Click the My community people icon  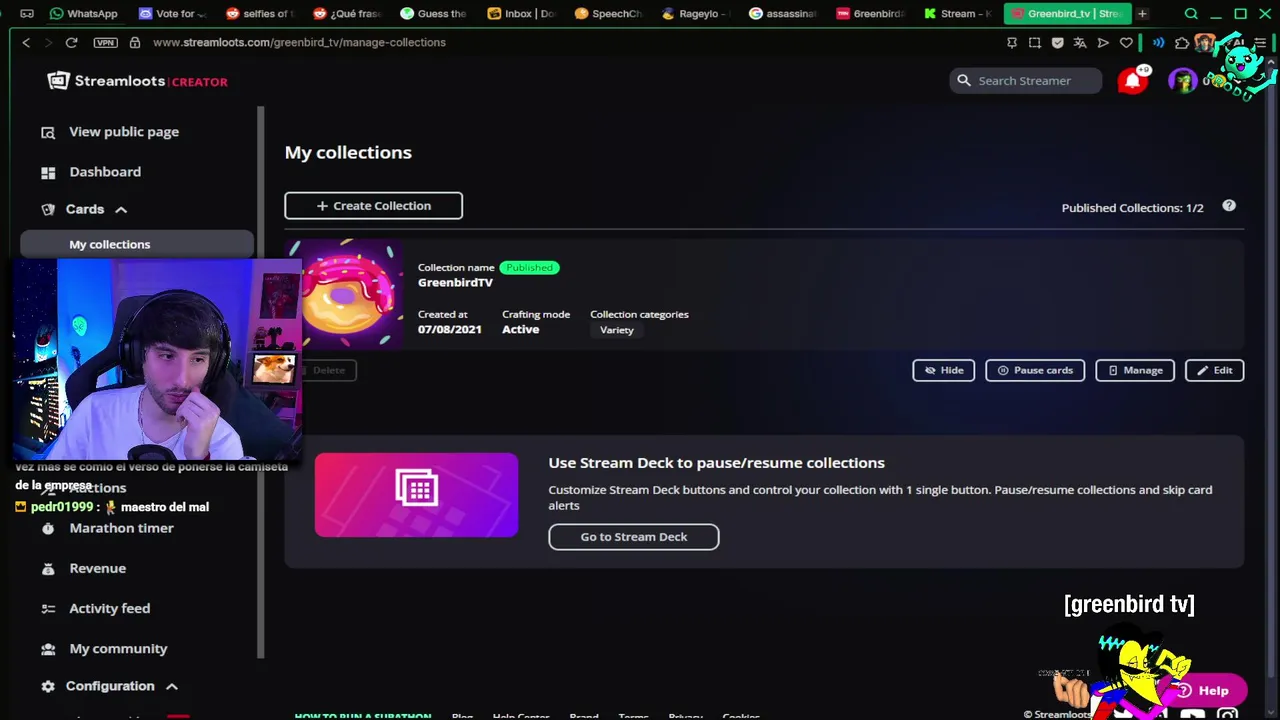[x=48, y=649]
